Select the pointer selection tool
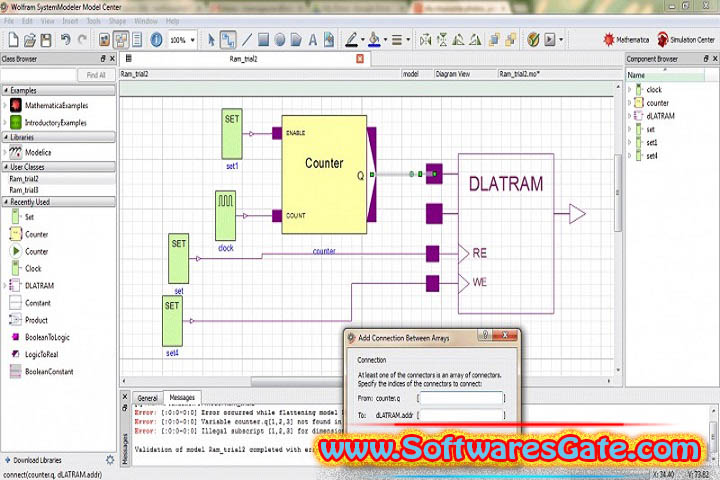This screenshot has width=720, height=480. pos(211,40)
